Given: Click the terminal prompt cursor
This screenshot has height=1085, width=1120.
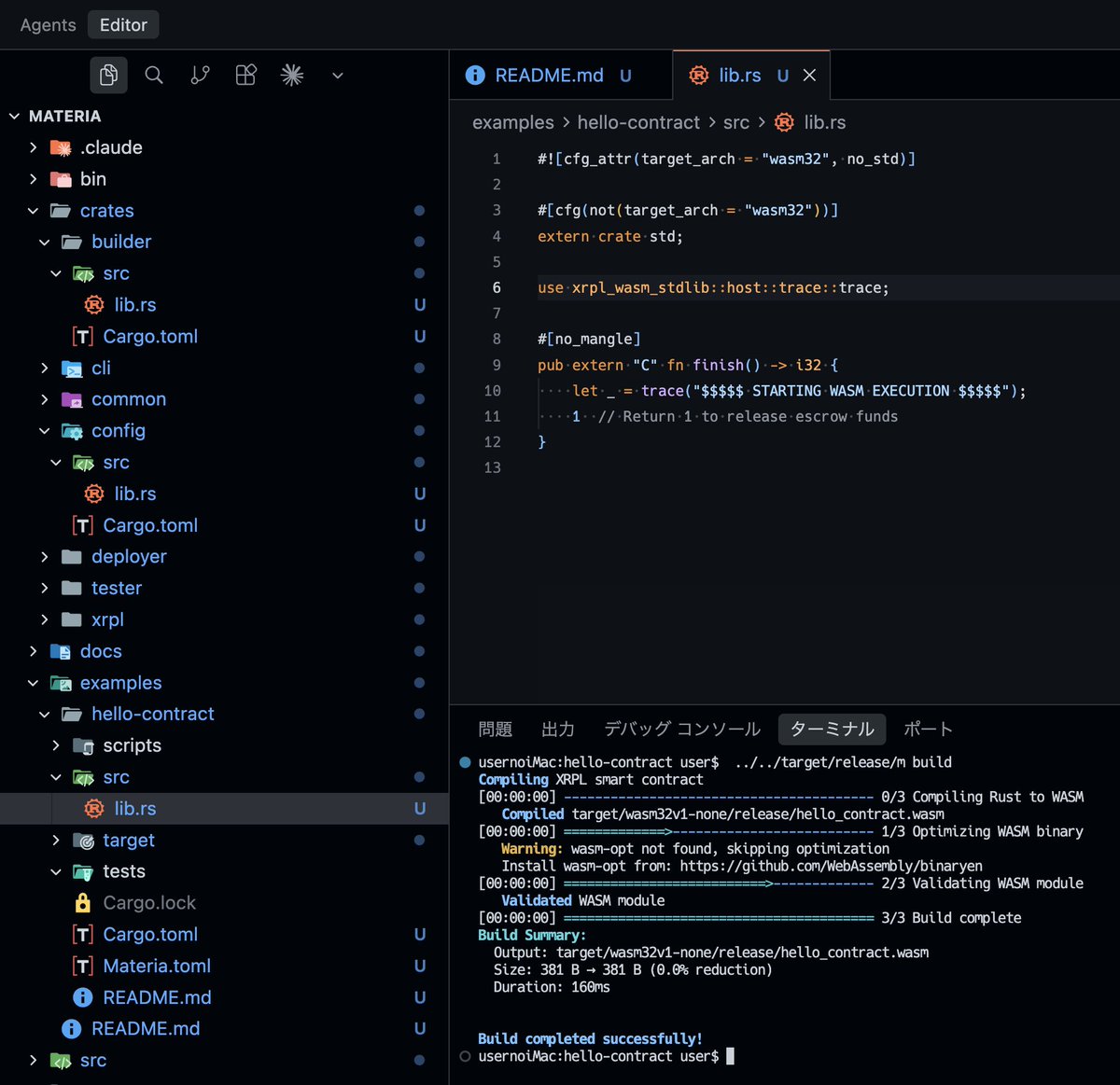Looking at the screenshot, I should pos(730,1056).
